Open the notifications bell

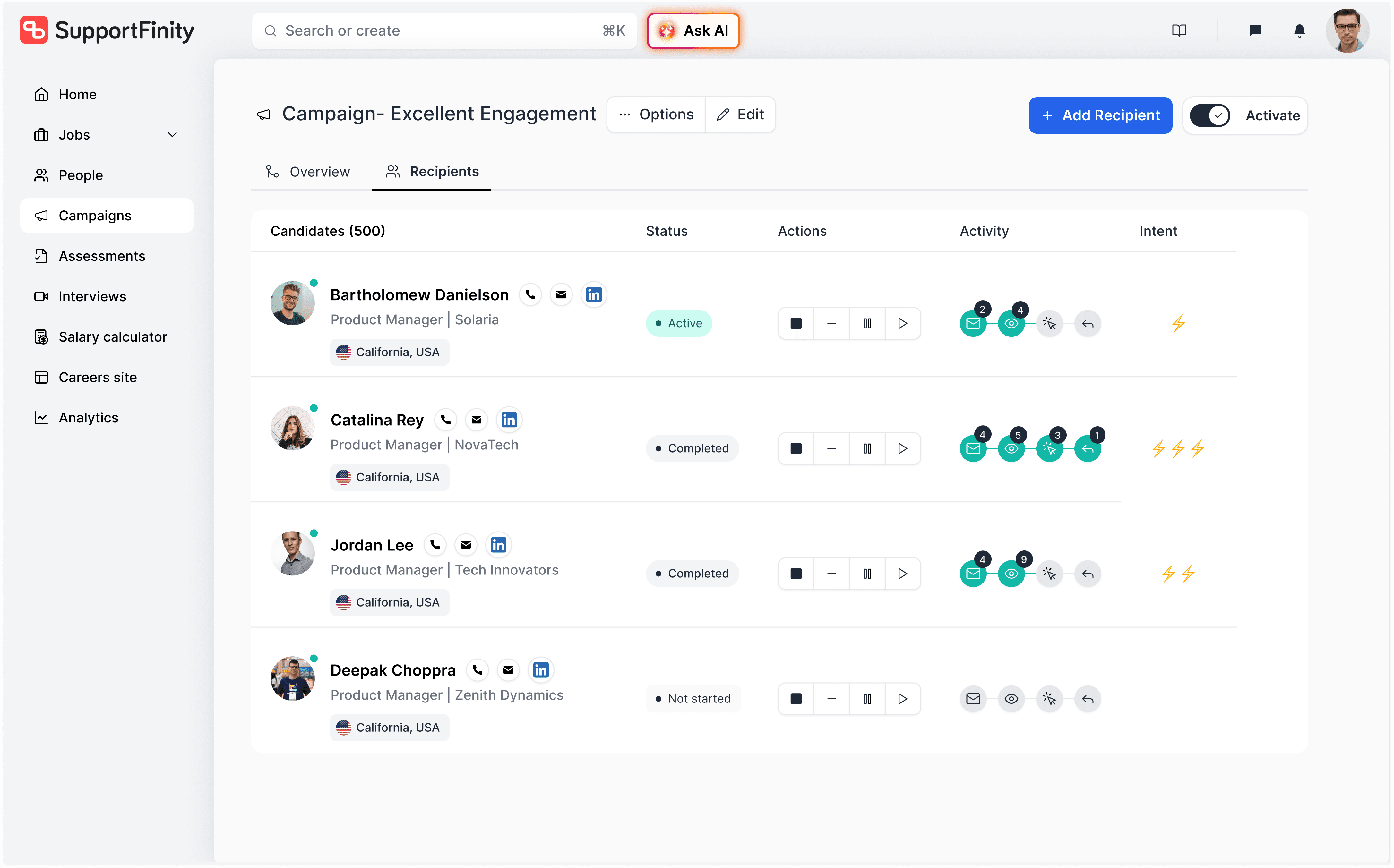pyautogui.click(x=1299, y=30)
